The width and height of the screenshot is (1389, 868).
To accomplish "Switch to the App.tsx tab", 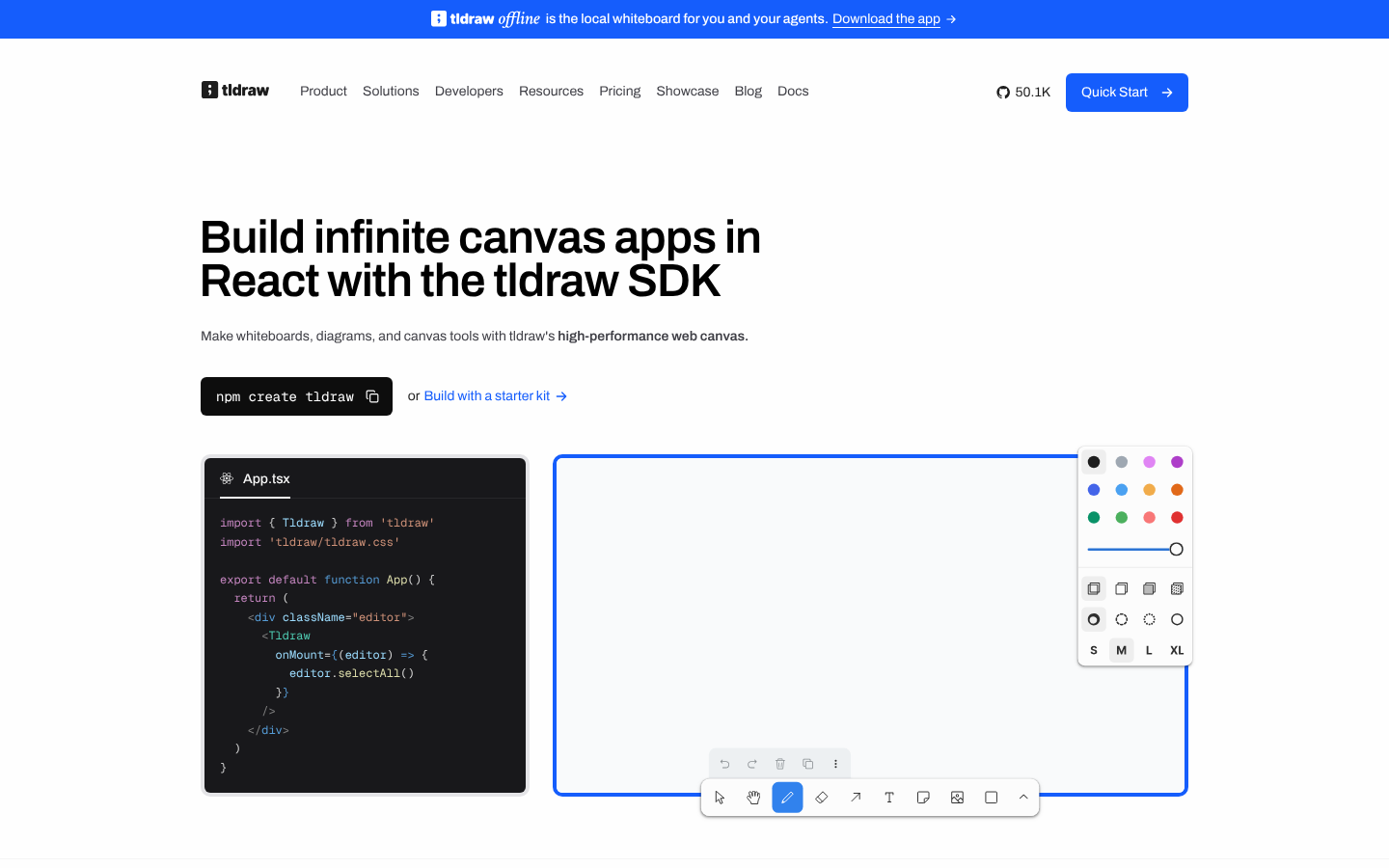I will (256, 478).
